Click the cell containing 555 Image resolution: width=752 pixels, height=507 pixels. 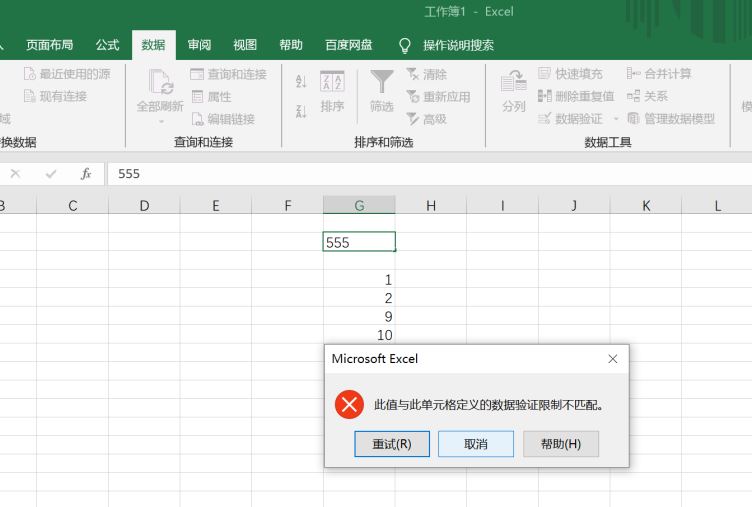click(x=359, y=242)
